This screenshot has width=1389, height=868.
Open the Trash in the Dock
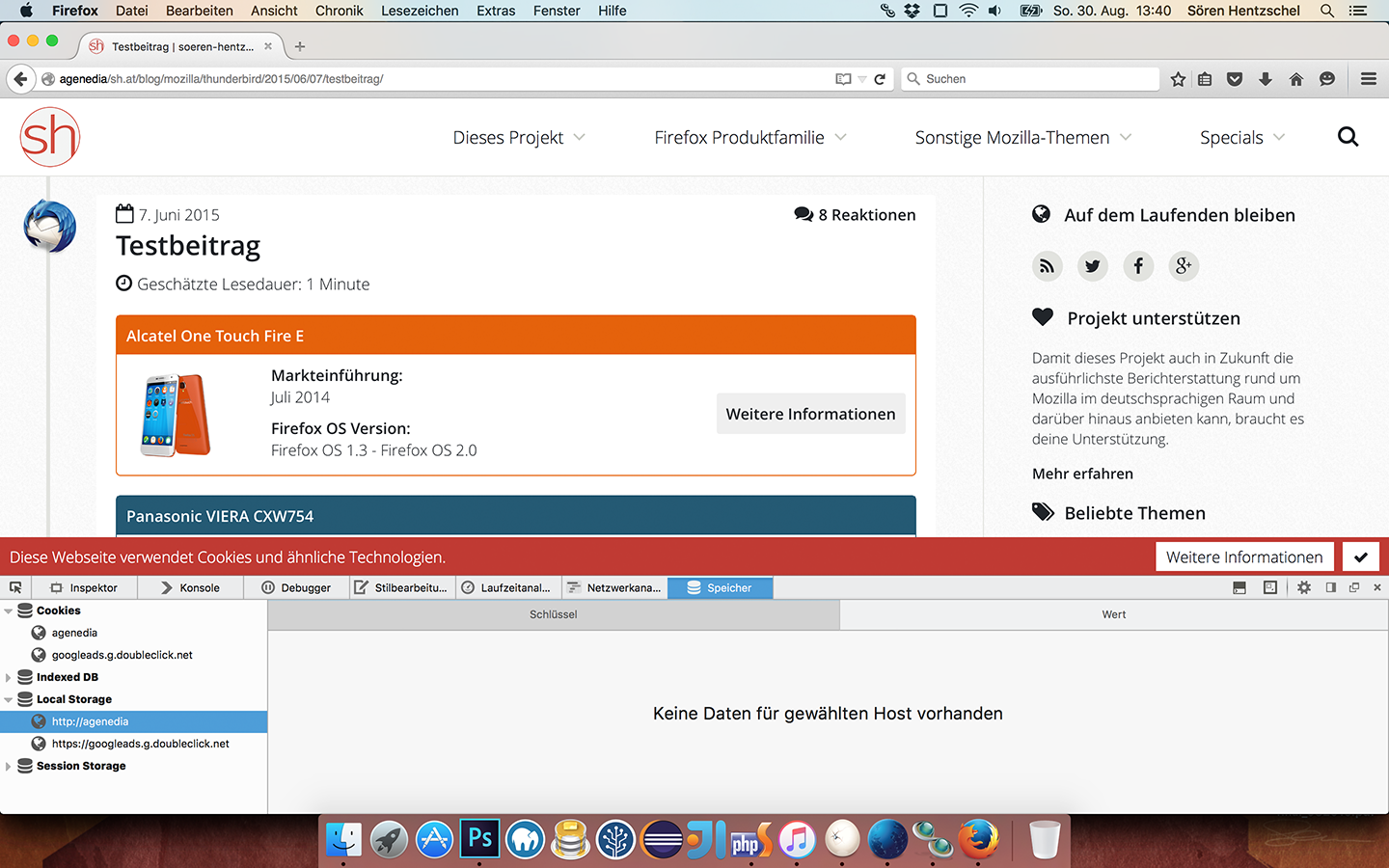(x=1045, y=839)
